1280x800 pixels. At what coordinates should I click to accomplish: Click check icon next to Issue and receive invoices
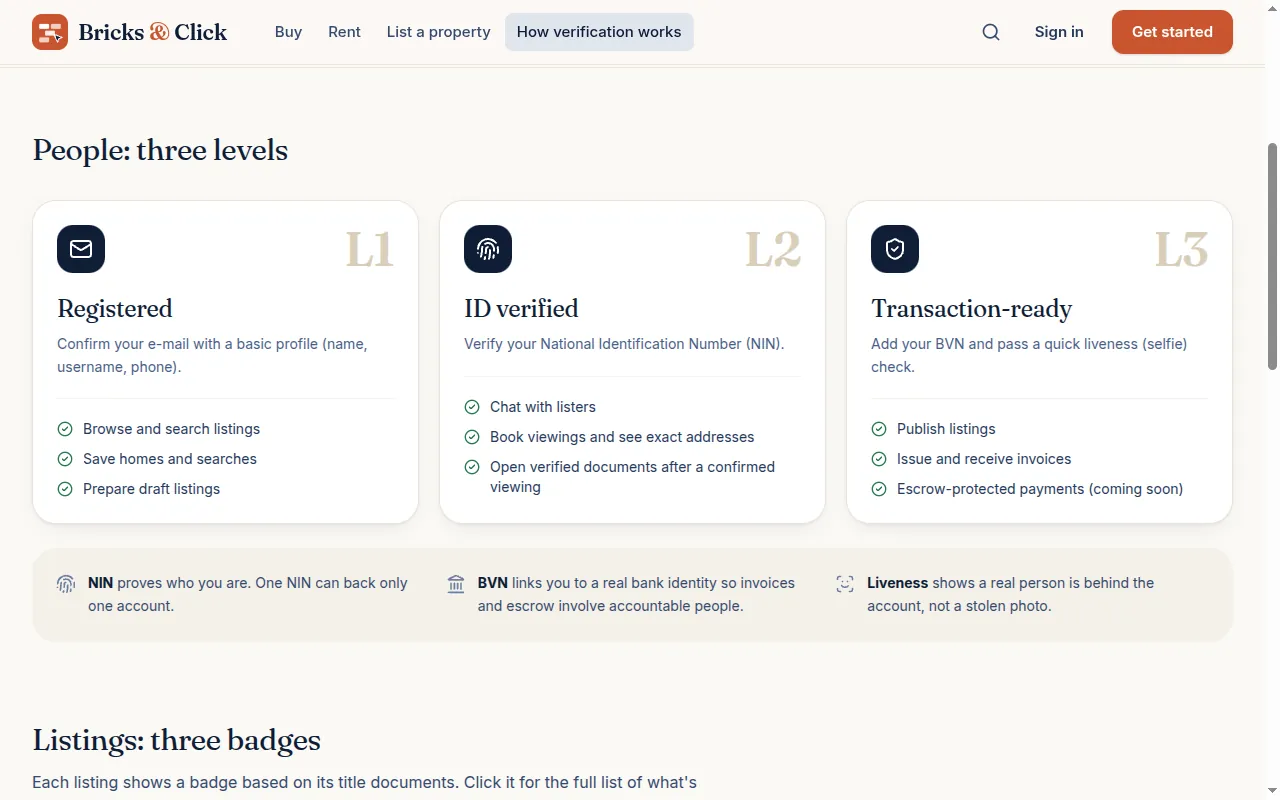click(x=879, y=459)
